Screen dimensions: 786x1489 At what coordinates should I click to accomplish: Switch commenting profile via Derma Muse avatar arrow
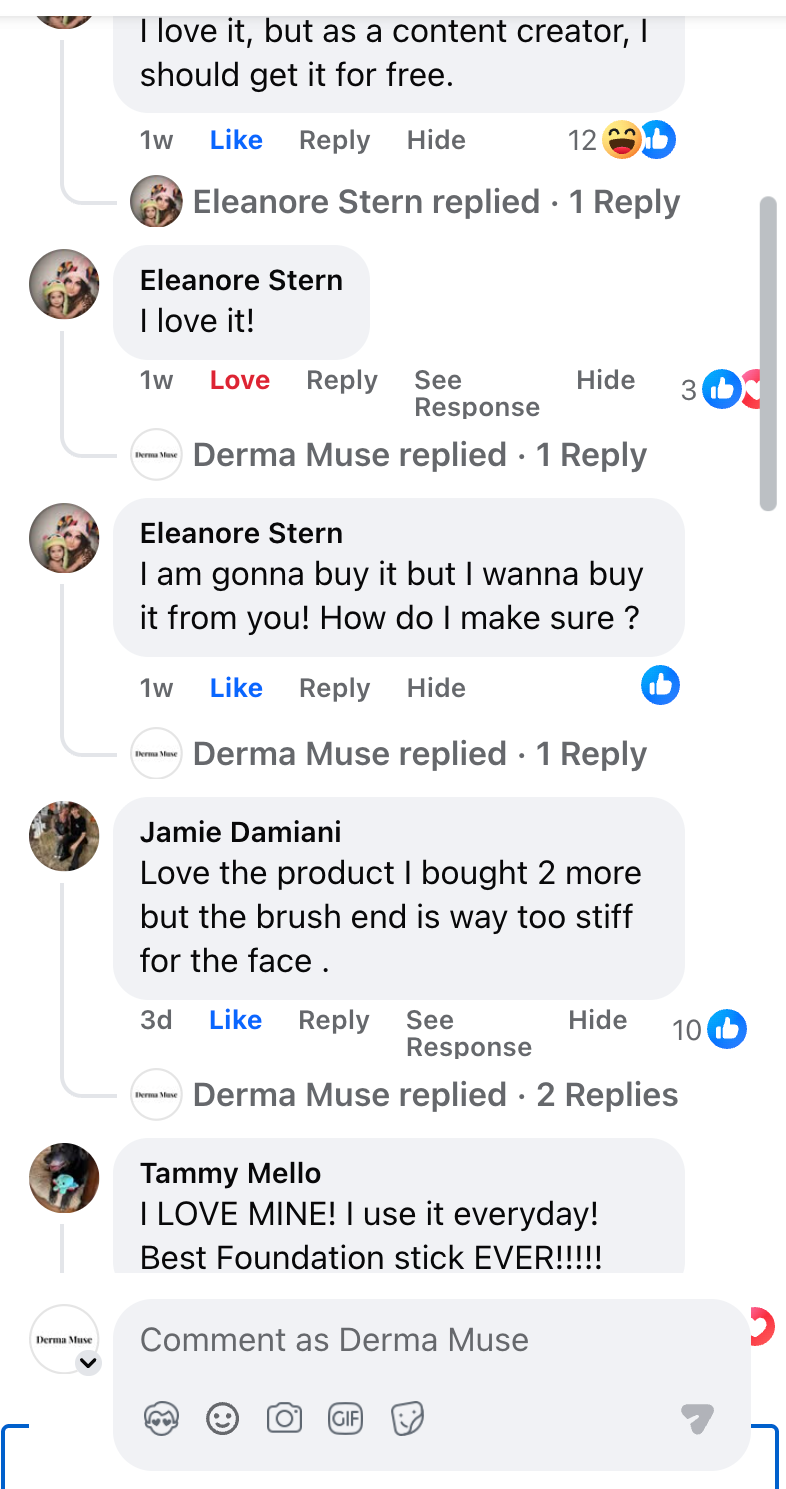point(89,1361)
